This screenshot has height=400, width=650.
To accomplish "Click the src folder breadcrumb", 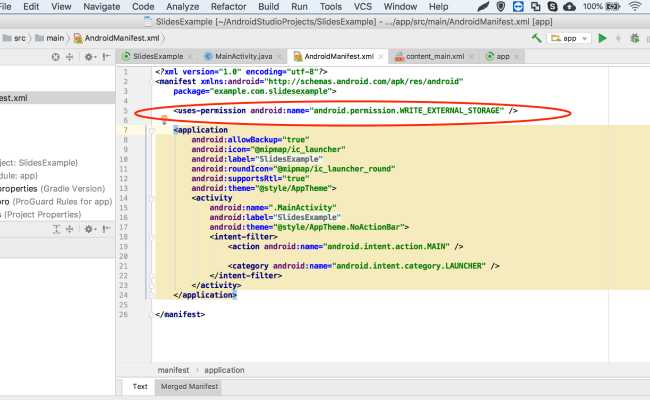I will click(15, 38).
